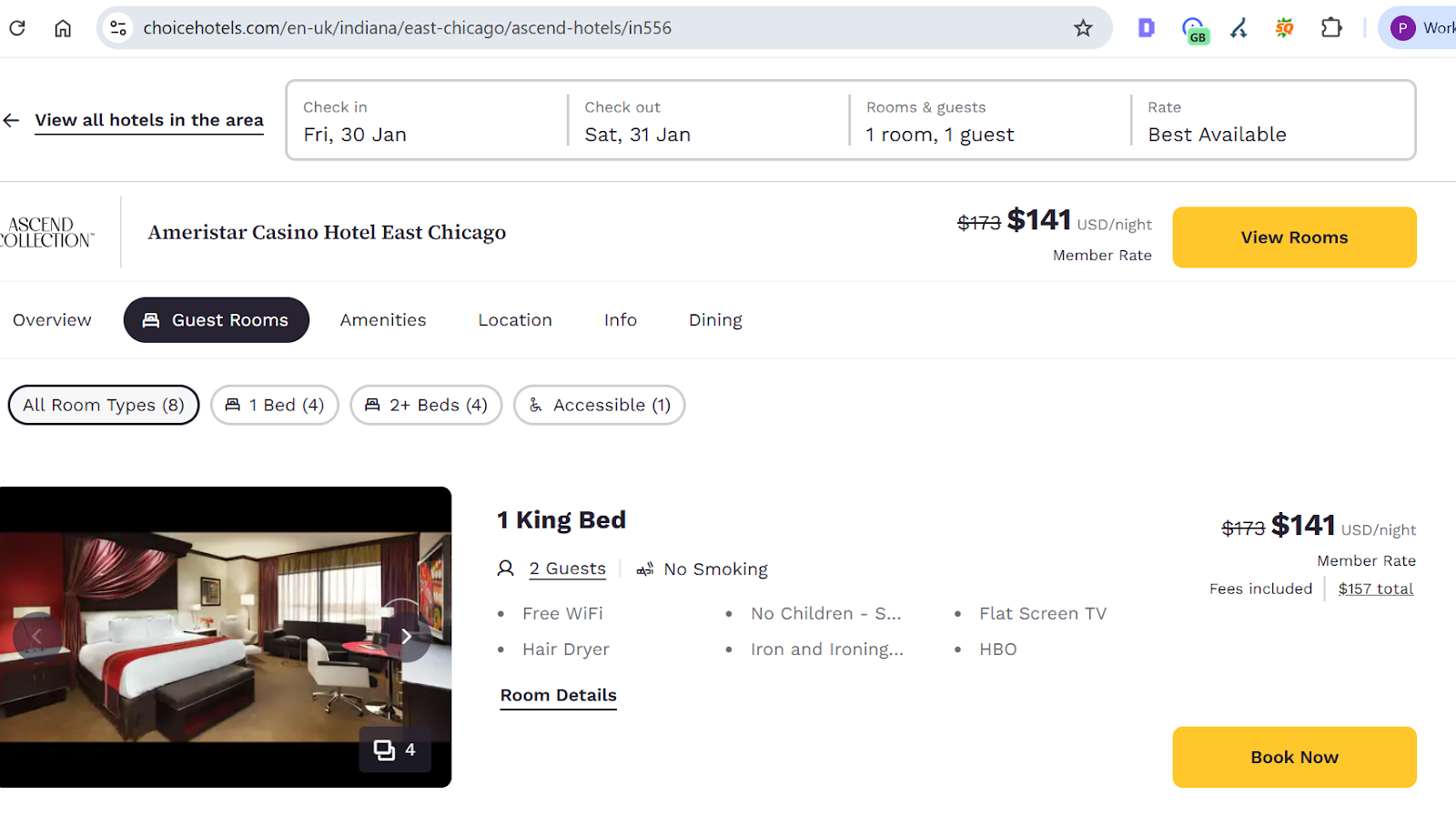Click the Free WiFi amenity
This screenshot has width=1456, height=815.
562,613
